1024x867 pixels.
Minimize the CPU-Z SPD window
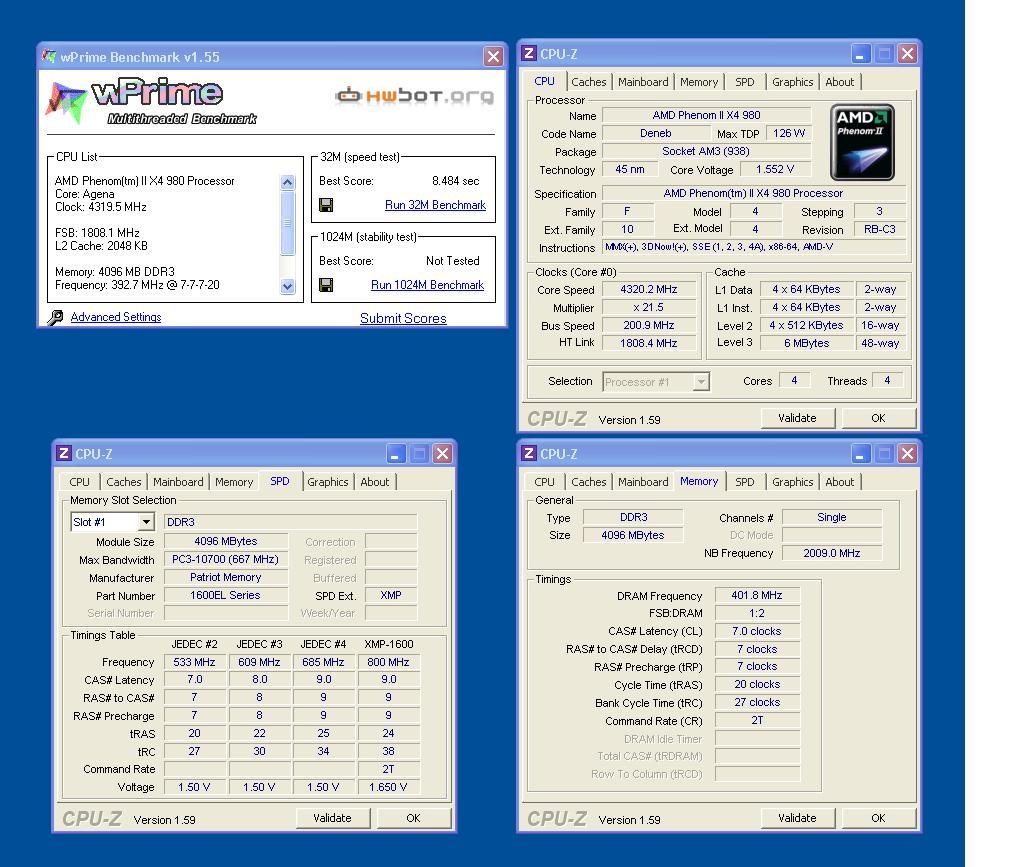(x=396, y=453)
